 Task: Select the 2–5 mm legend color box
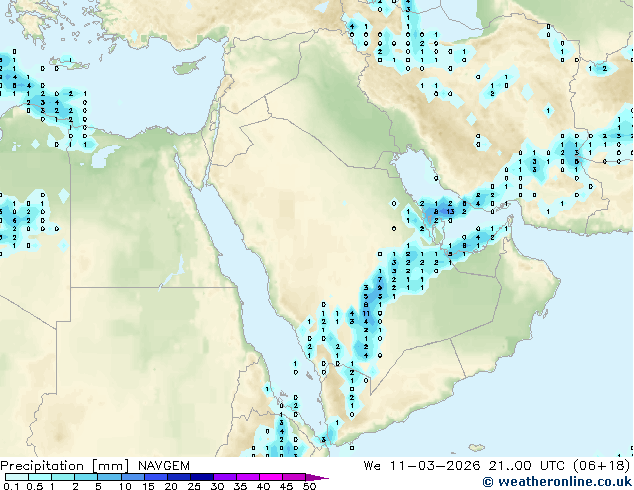coord(86,477)
